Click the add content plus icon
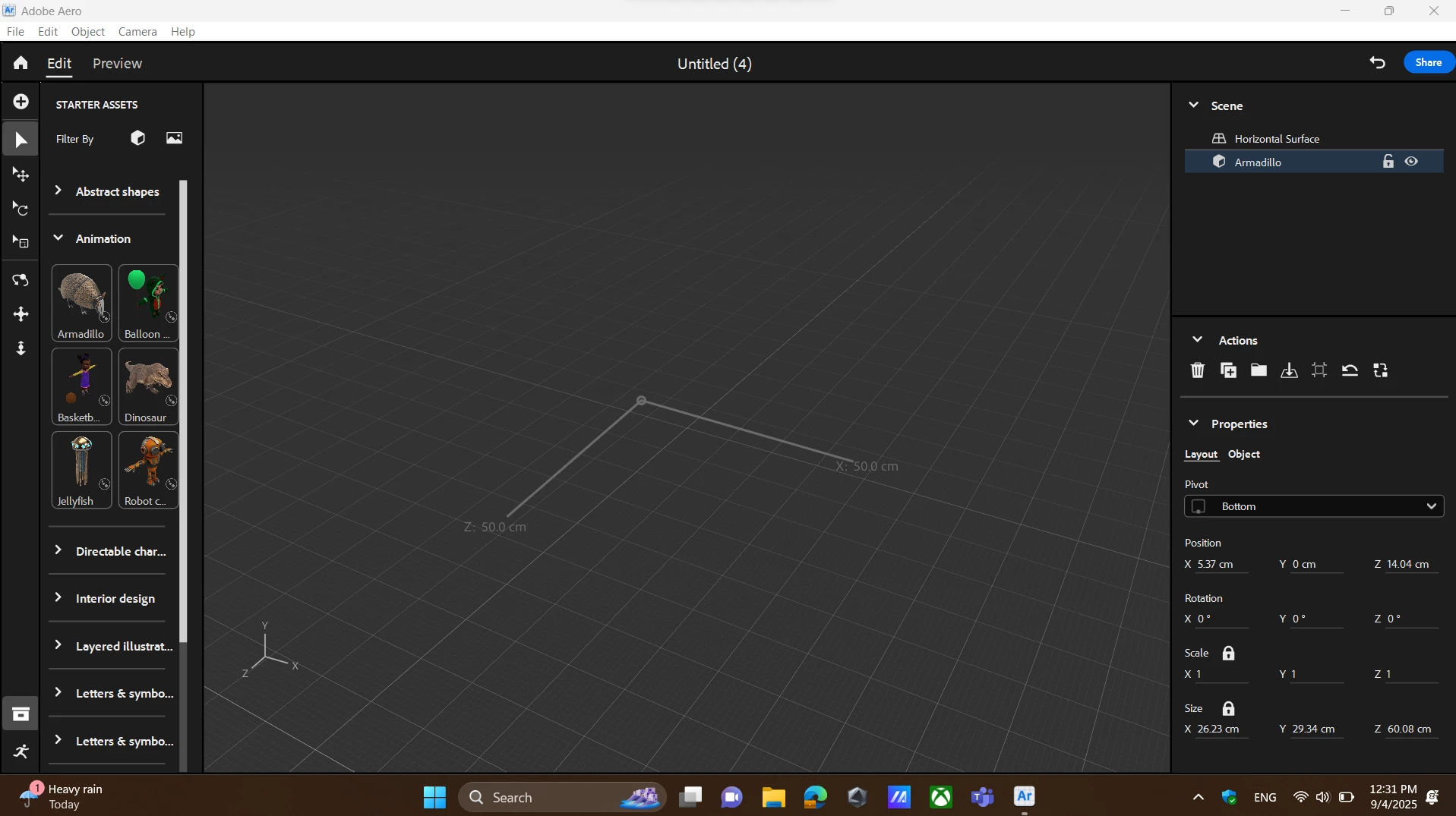 pos(21,102)
